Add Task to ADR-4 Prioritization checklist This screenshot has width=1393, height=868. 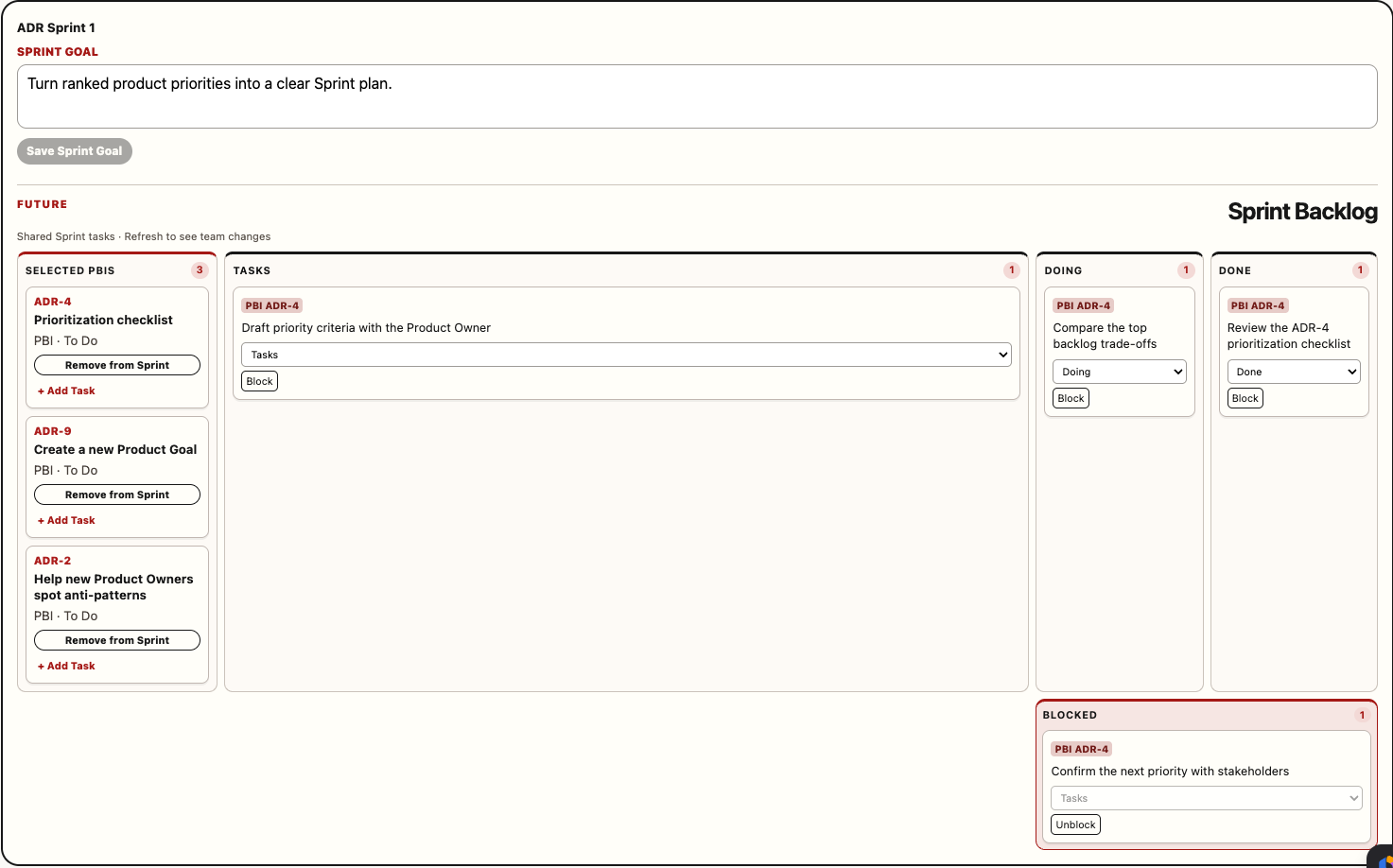click(66, 391)
